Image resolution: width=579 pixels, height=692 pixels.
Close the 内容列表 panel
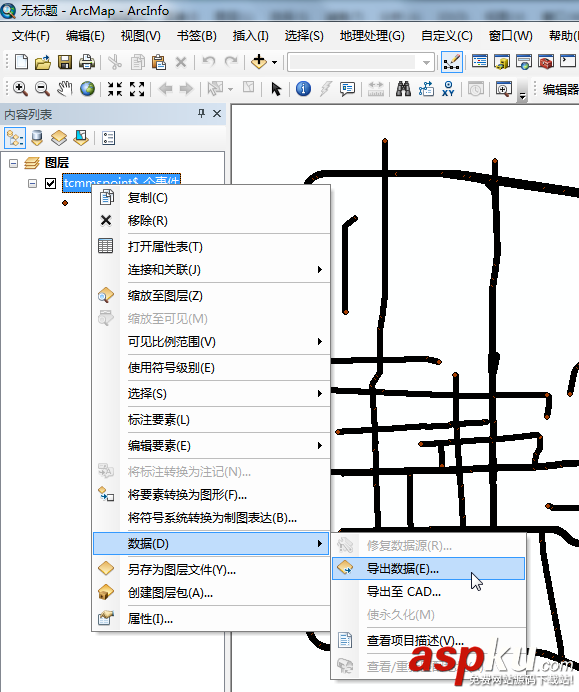click(x=217, y=113)
